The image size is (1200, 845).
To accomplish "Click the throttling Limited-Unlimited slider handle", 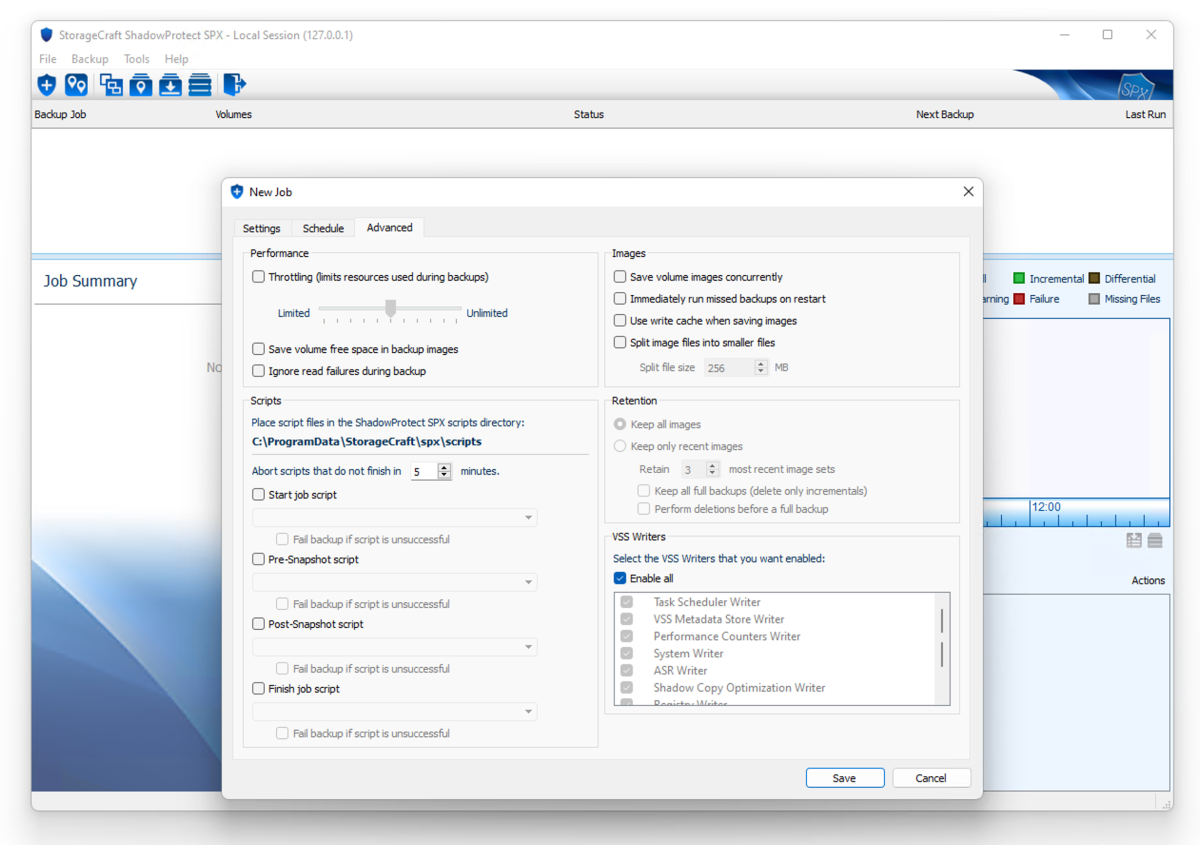I will [x=391, y=308].
